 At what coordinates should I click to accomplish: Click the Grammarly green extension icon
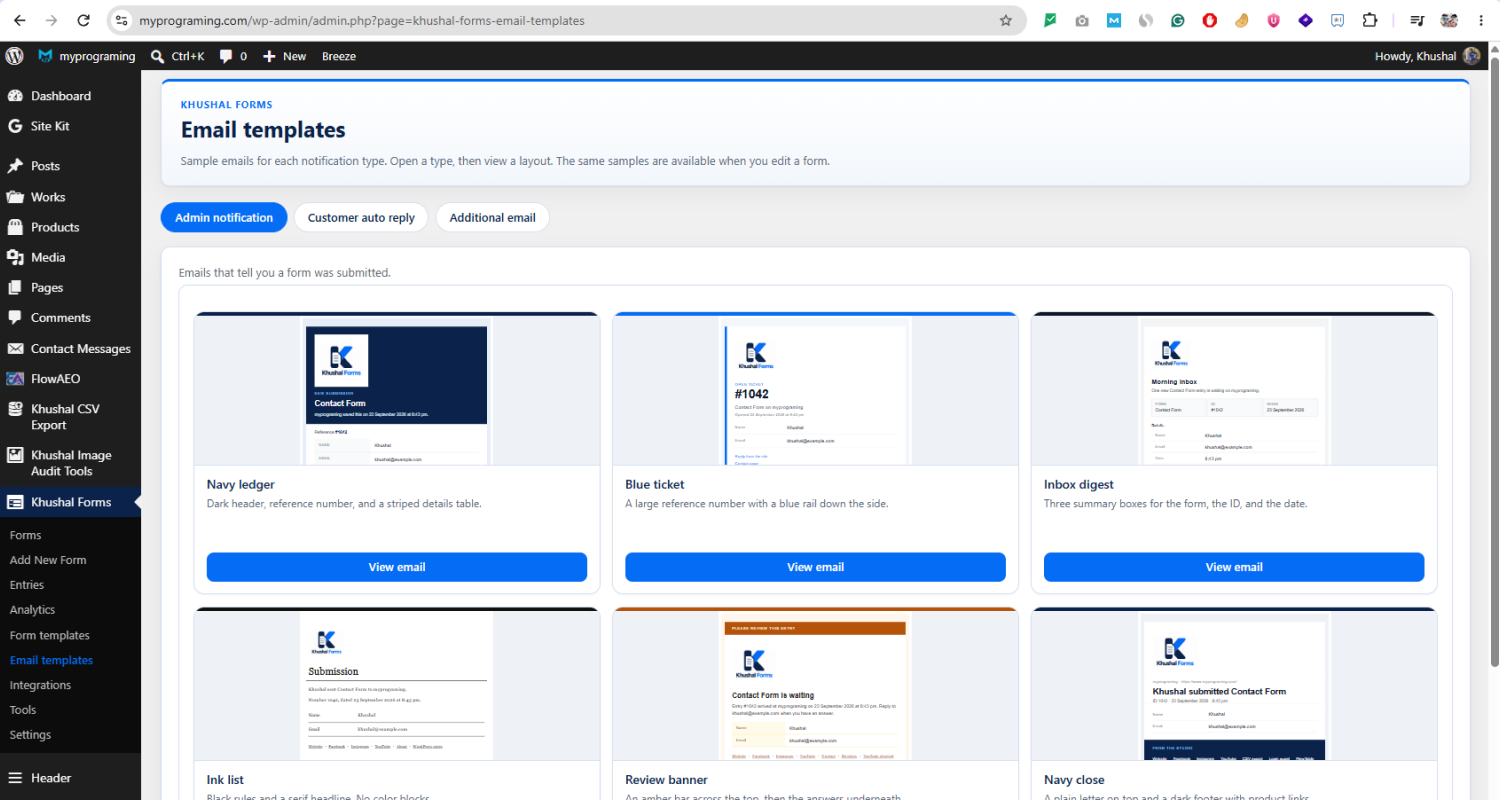click(1178, 20)
